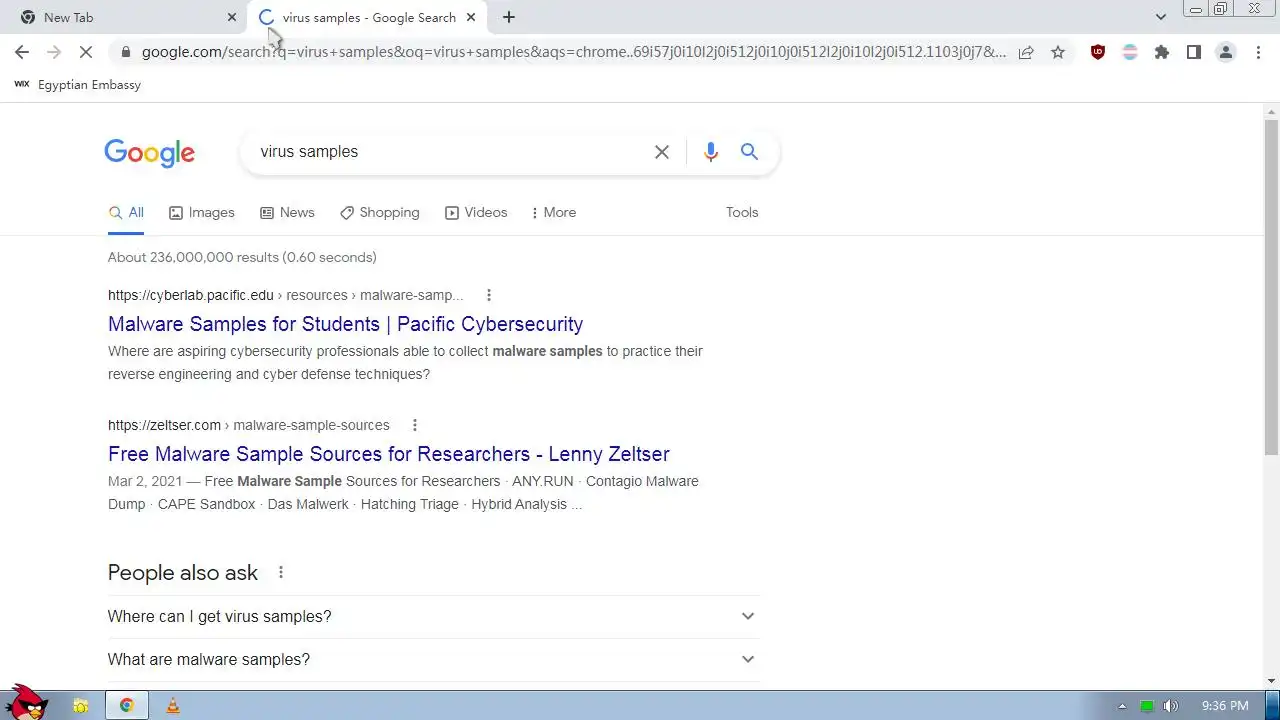Click inside the Google search box
This screenshot has height=720, width=1280.
(x=450, y=152)
